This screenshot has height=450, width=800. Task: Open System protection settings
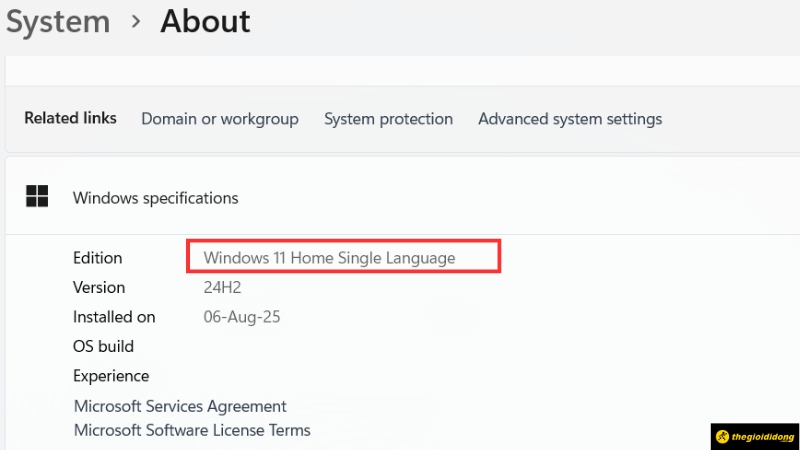388,119
